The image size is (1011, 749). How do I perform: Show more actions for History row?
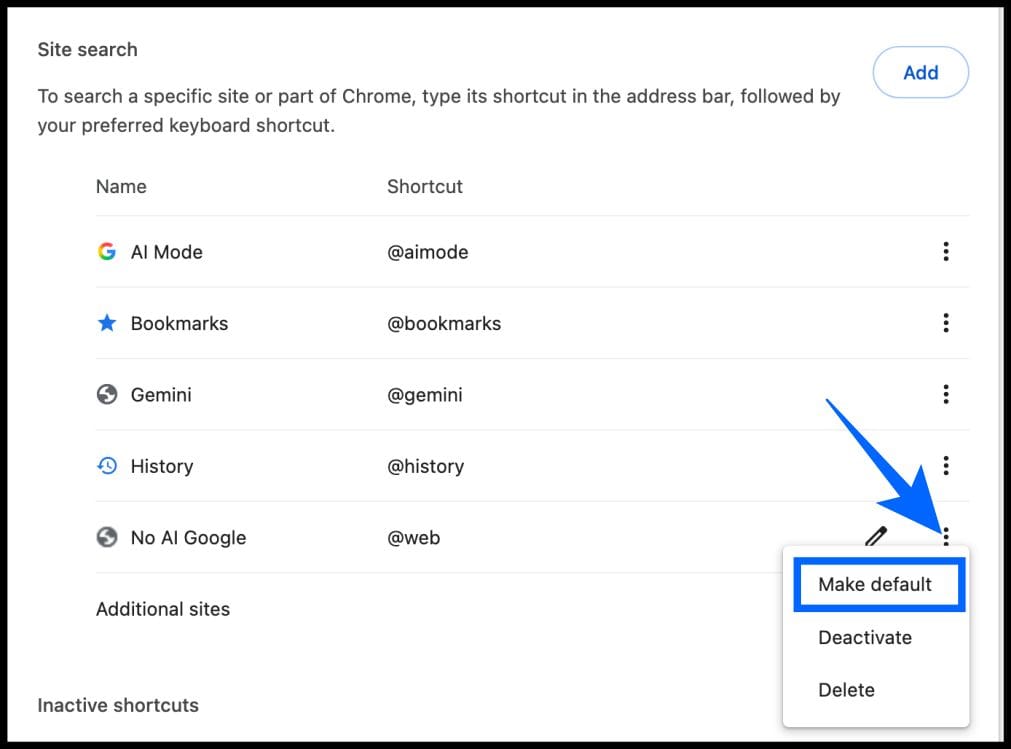coord(946,466)
